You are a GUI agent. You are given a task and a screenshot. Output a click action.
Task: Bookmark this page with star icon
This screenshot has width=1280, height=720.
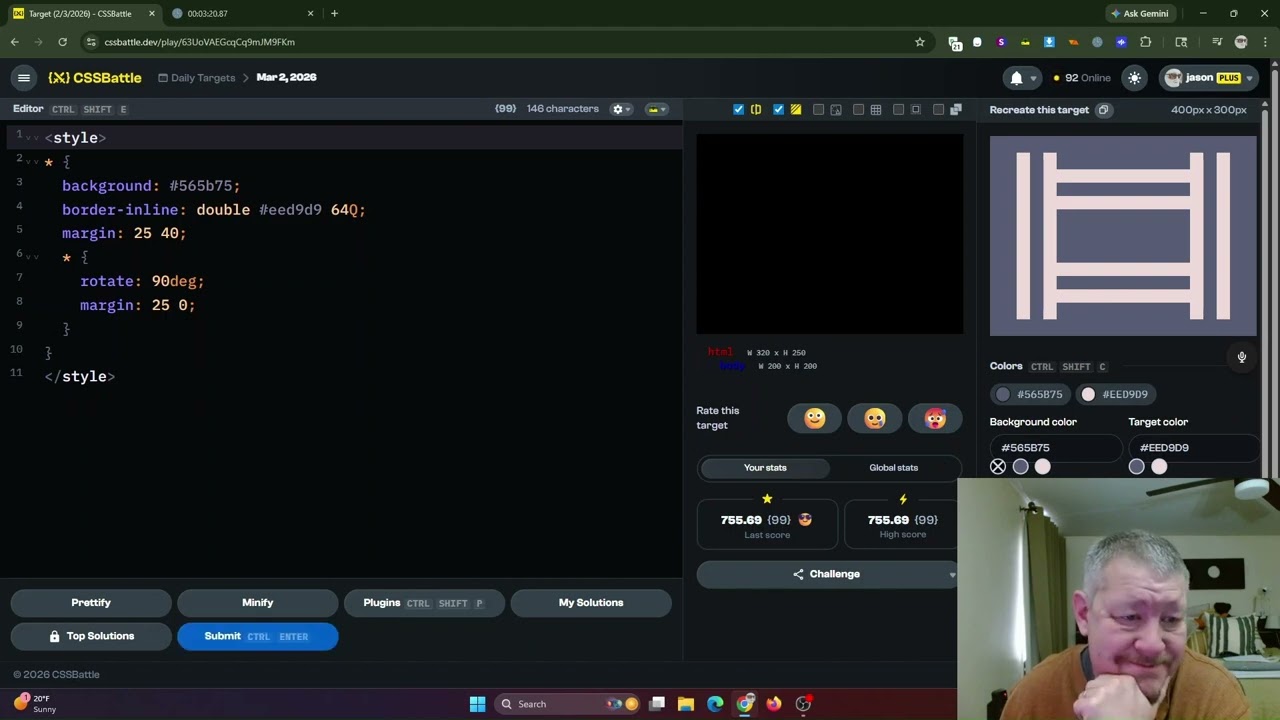click(919, 42)
